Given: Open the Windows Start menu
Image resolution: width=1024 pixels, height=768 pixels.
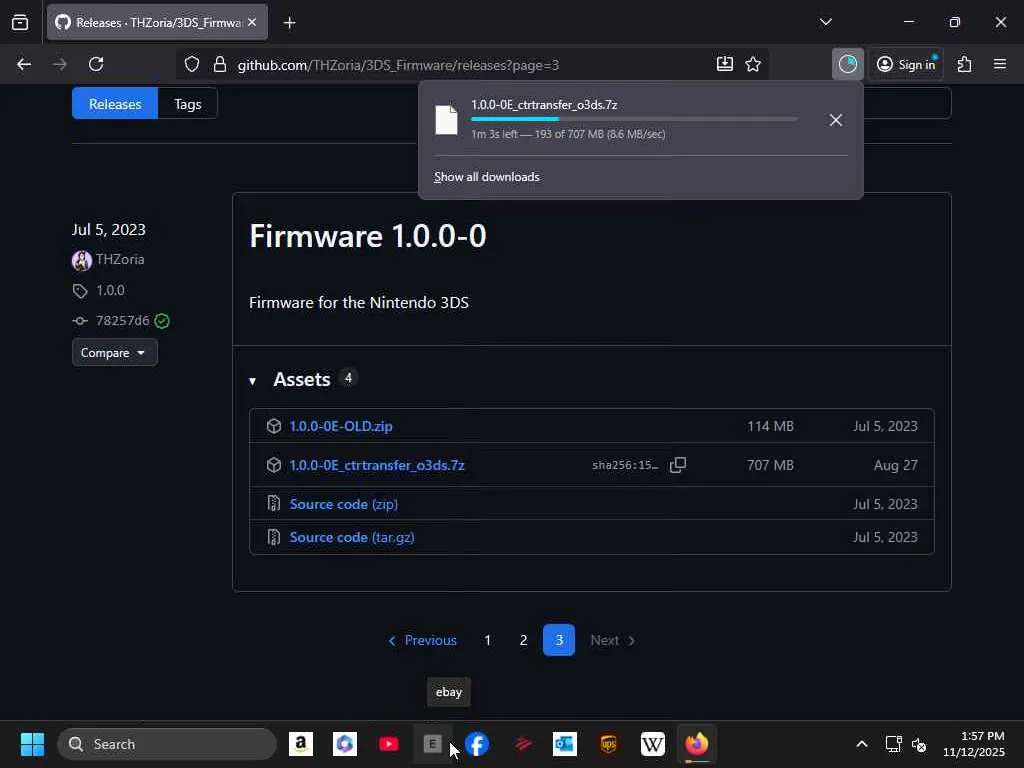Looking at the screenshot, I should coord(32,744).
